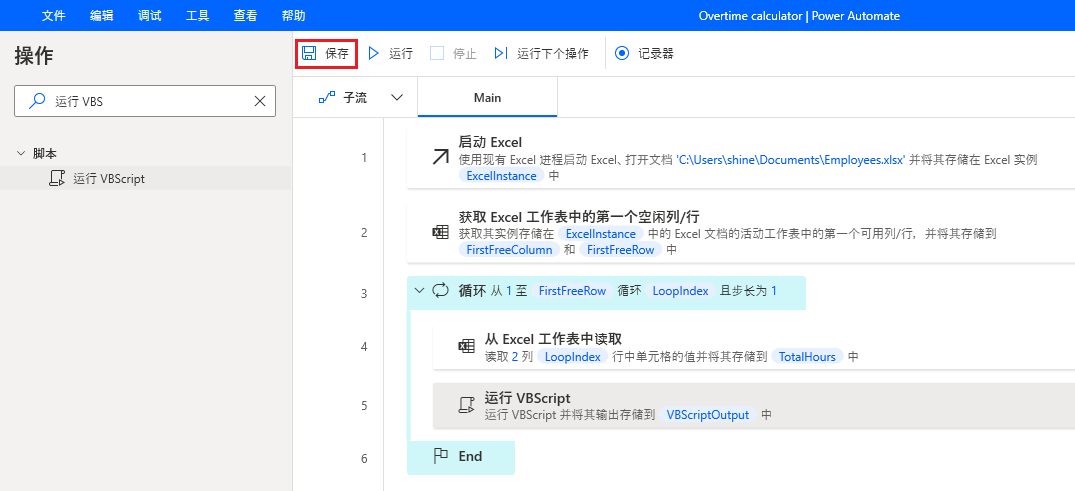Click line number 1 in the flow
1075x491 pixels.
[364, 158]
